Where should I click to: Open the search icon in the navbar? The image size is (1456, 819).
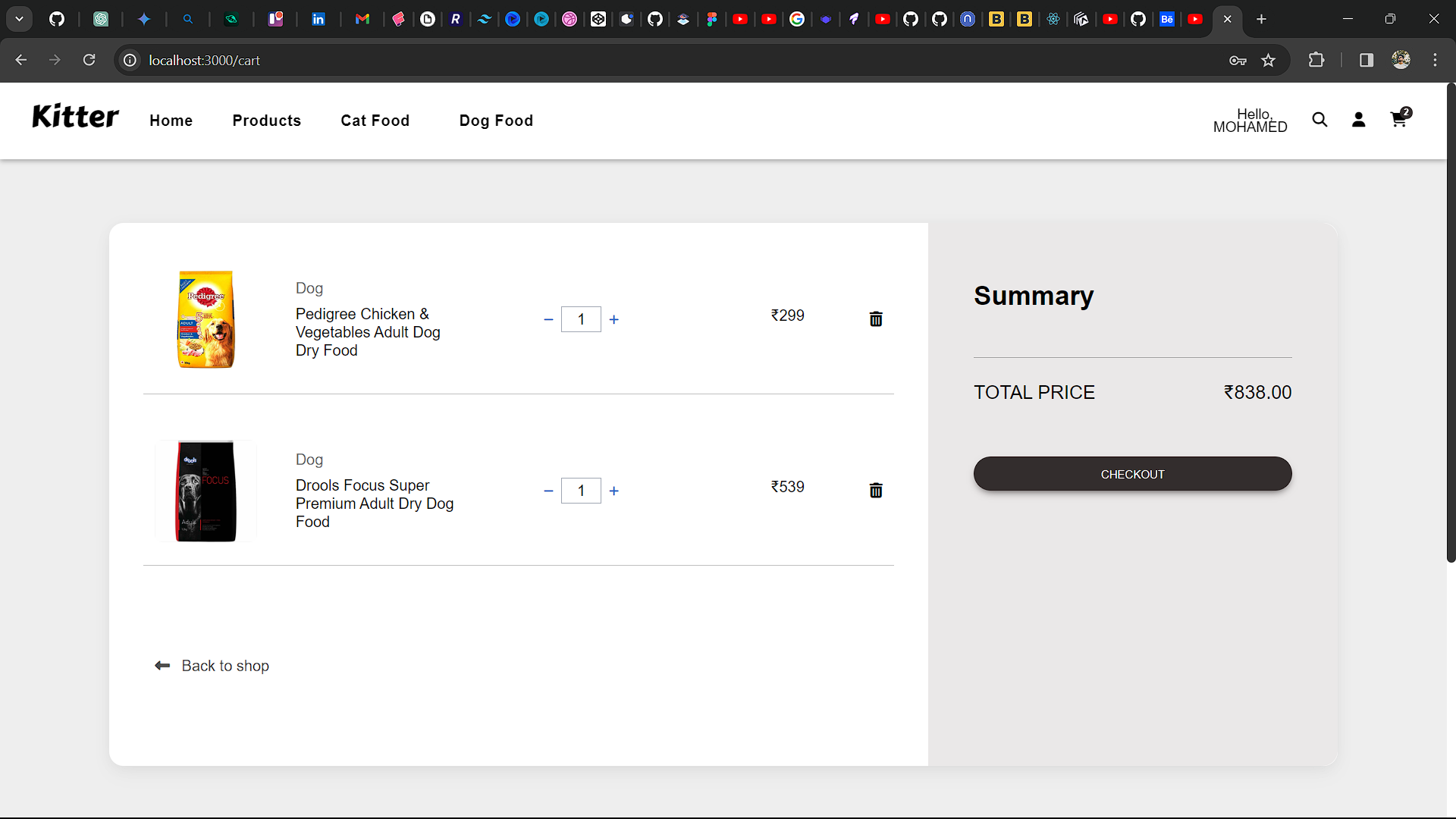[x=1320, y=120]
